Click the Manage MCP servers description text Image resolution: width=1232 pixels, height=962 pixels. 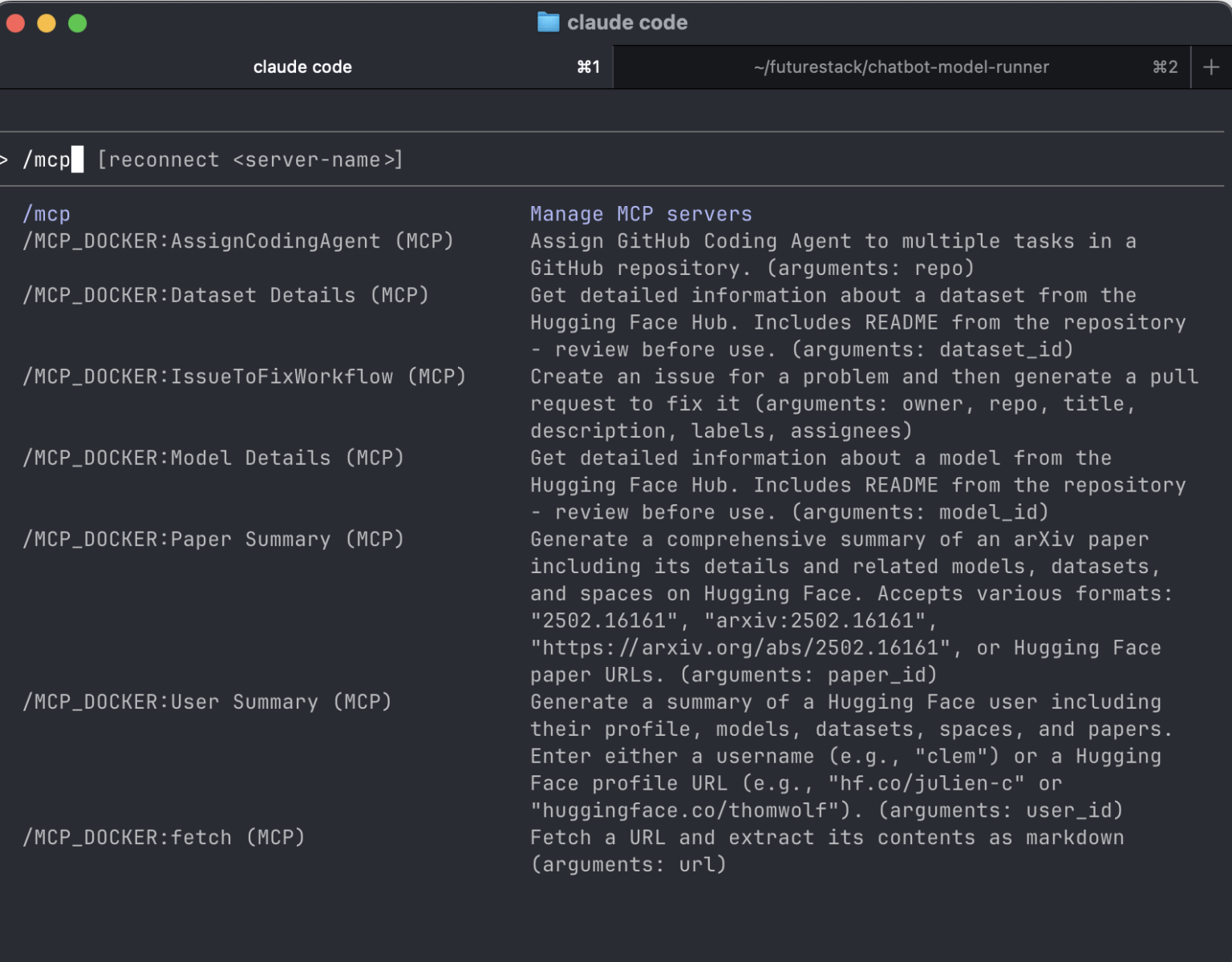tap(640, 213)
